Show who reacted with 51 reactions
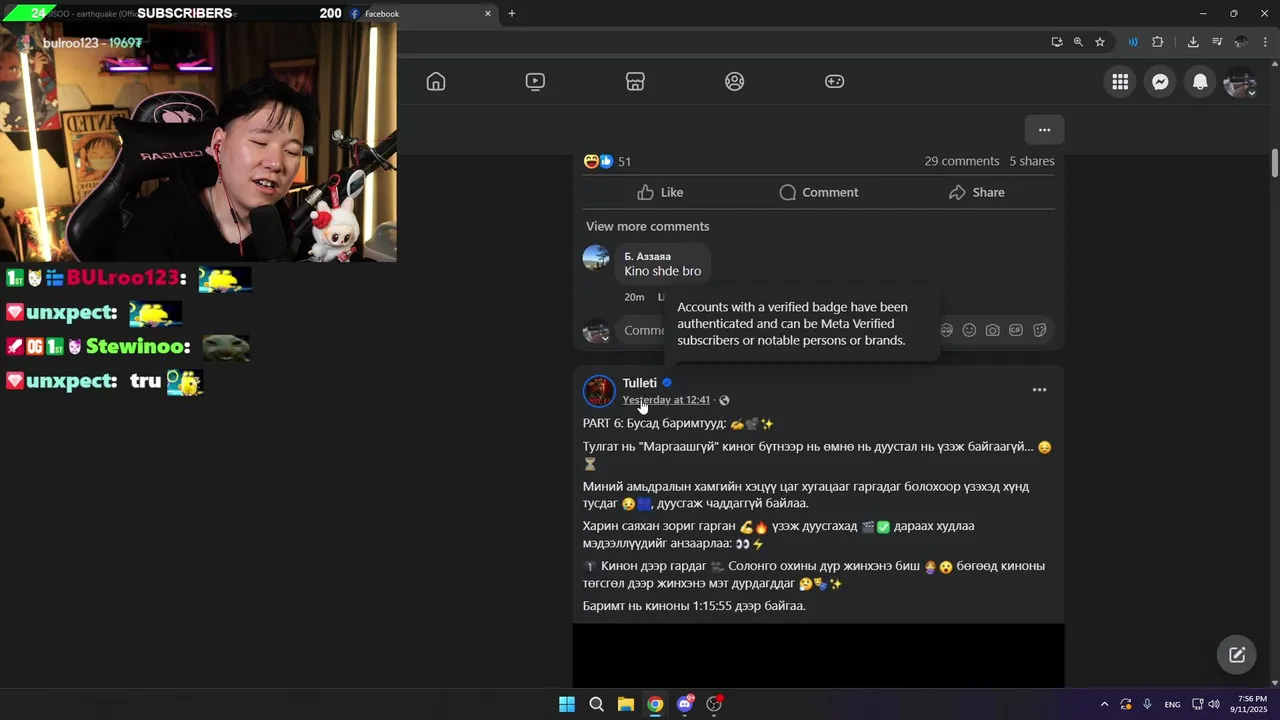Screen dimensions: 1280x720 (607, 161)
